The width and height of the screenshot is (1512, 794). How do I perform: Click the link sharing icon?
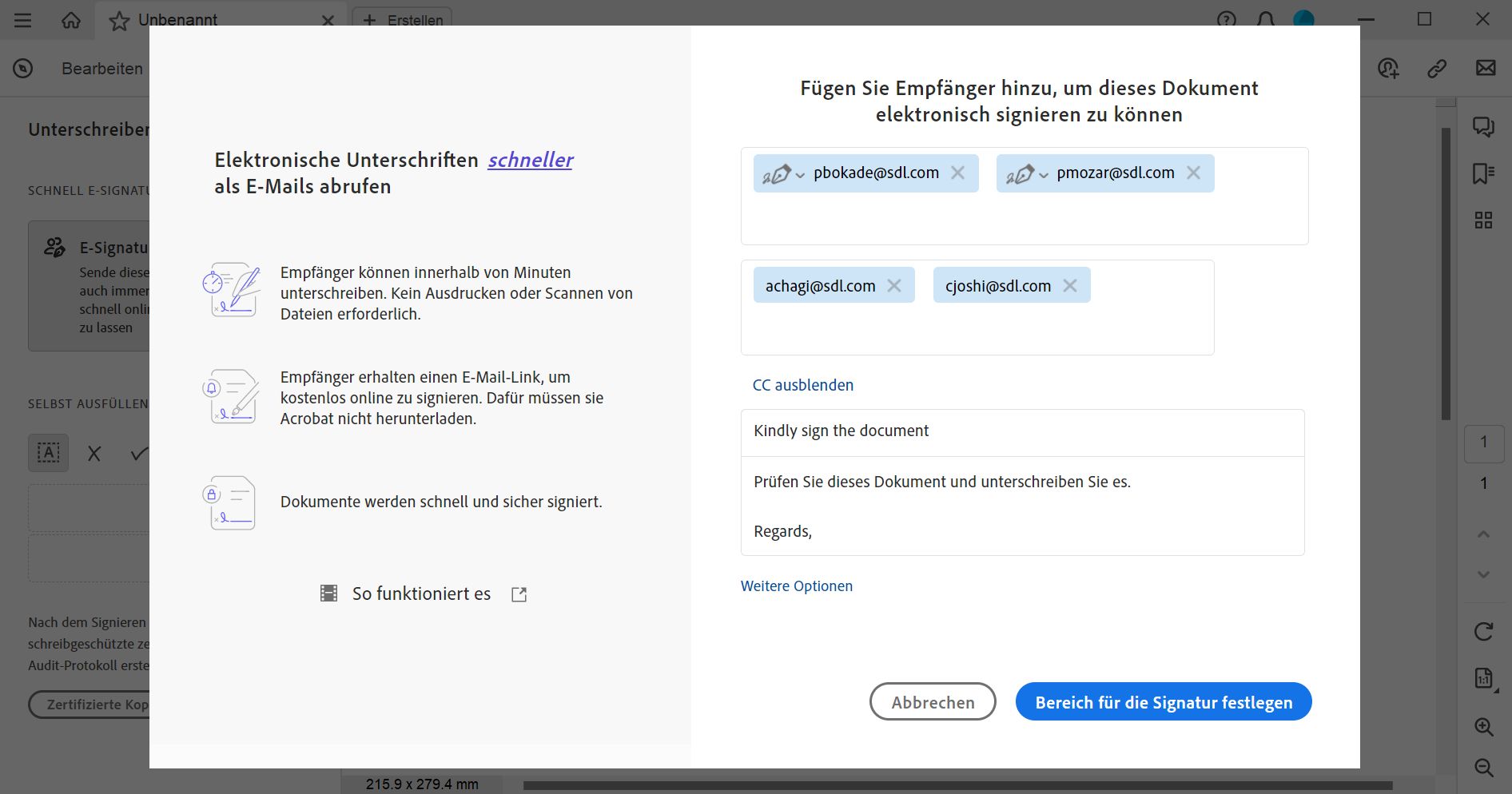[x=1436, y=69]
